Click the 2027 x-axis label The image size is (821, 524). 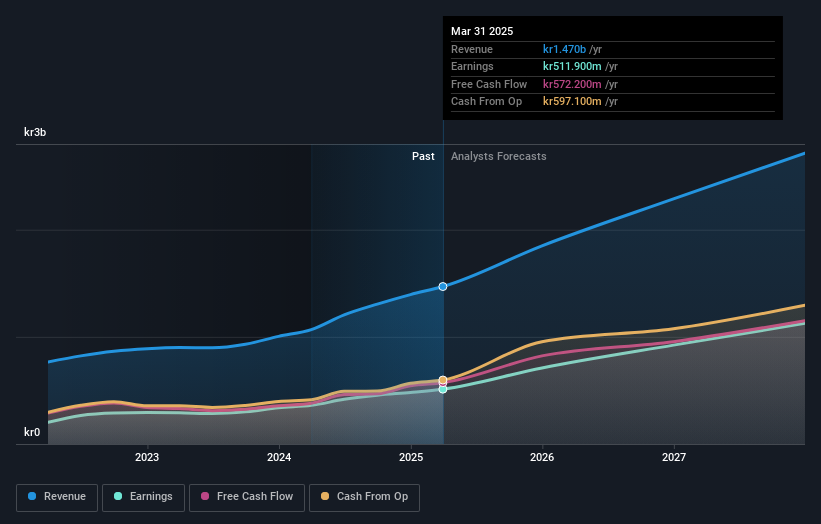click(x=674, y=457)
